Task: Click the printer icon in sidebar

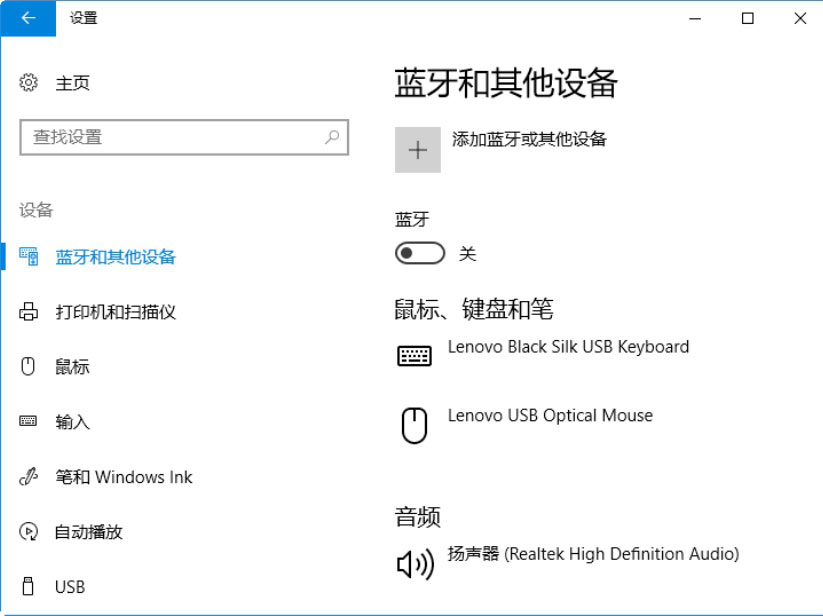Action: 29,312
